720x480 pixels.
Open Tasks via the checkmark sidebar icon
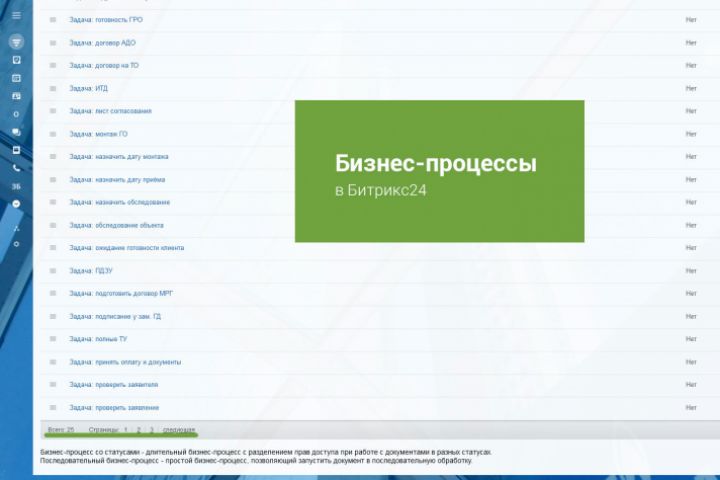coord(16,60)
